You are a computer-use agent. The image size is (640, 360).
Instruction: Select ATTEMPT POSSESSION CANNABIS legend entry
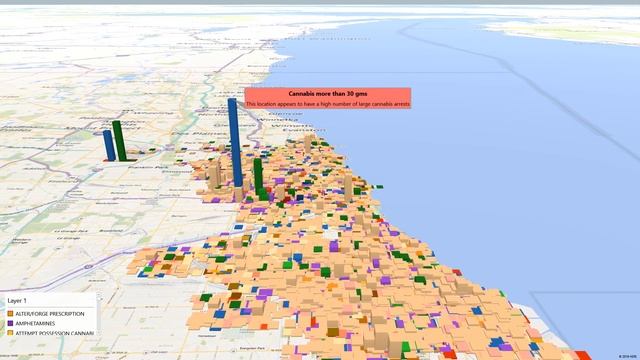[x=51, y=333]
